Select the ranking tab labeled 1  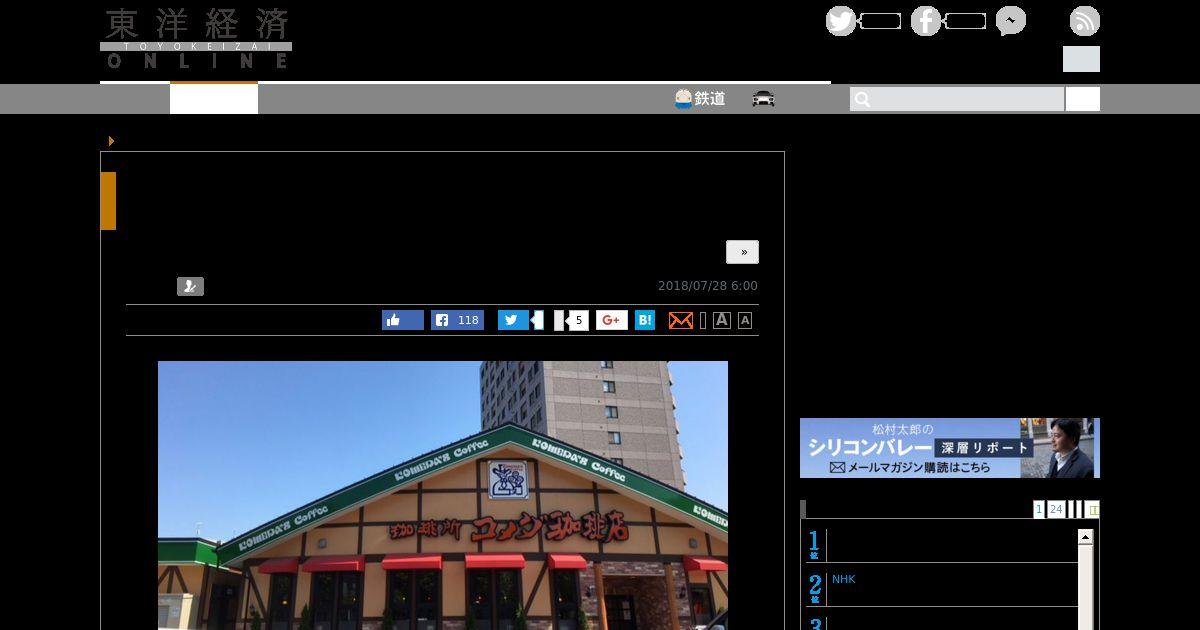(1039, 509)
